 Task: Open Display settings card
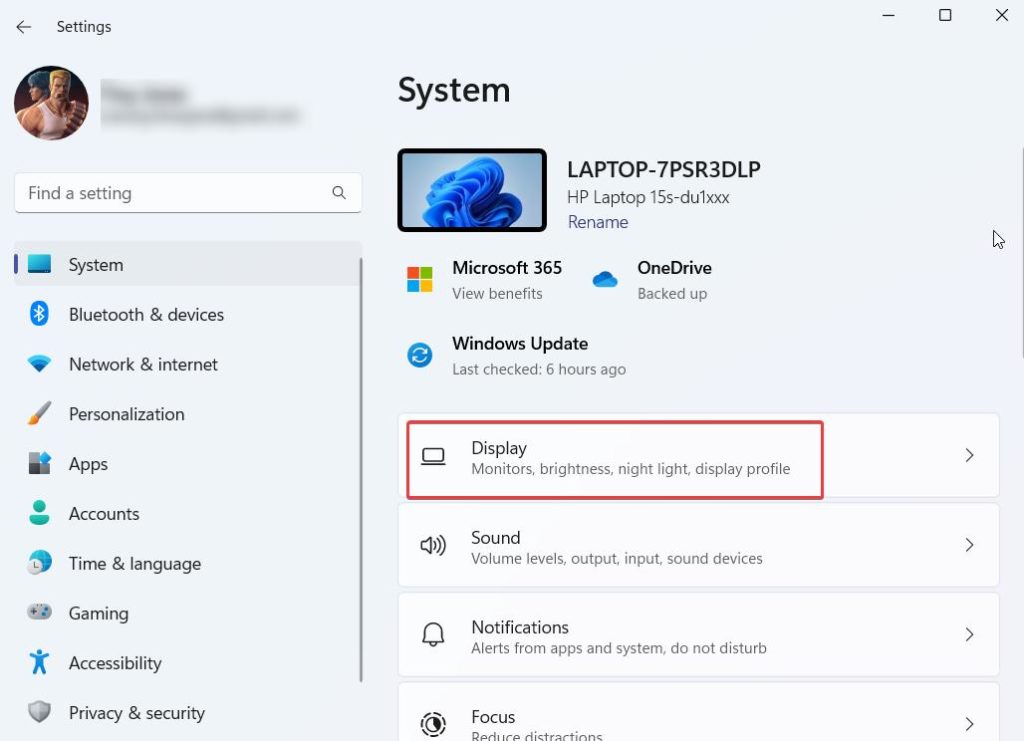pos(698,456)
